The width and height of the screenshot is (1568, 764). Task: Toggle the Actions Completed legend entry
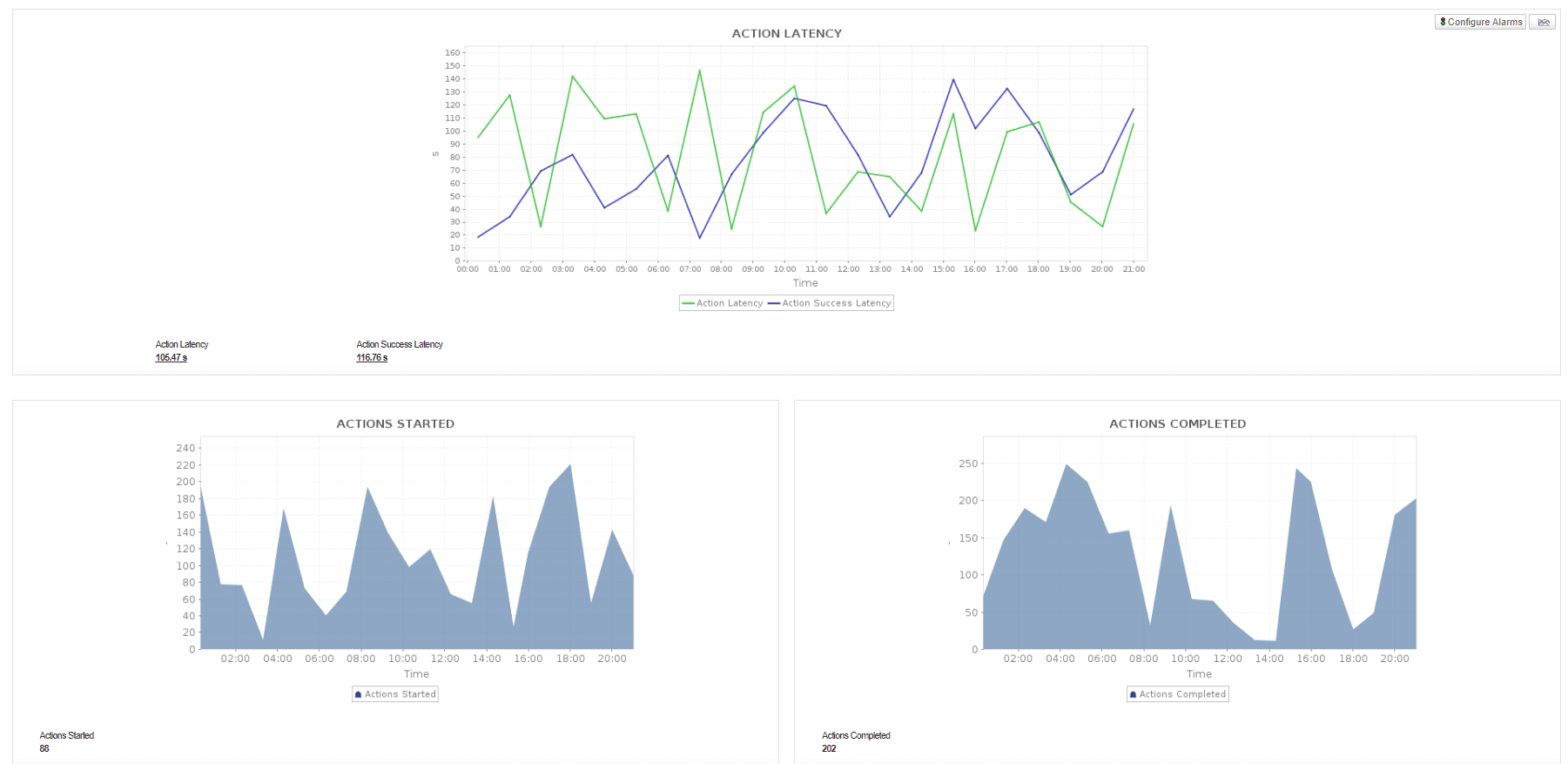point(1177,694)
